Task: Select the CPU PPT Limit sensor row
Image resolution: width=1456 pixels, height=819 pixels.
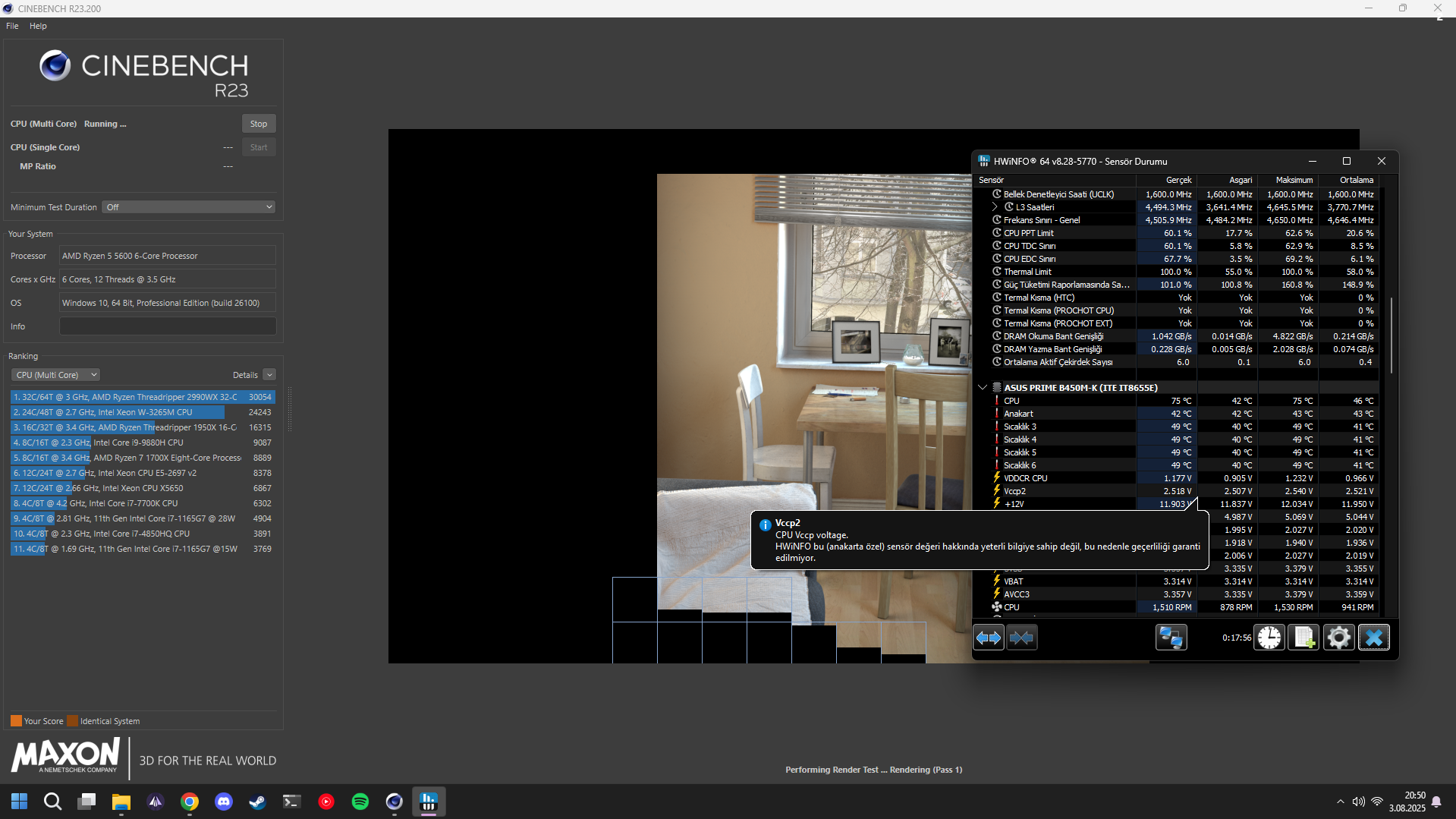Action: (1176, 233)
